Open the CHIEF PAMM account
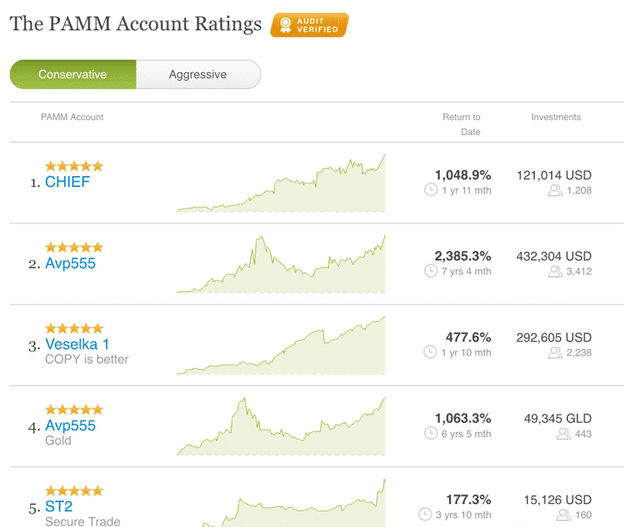The width and height of the screenshot is (624, 527). click(67, 182)
